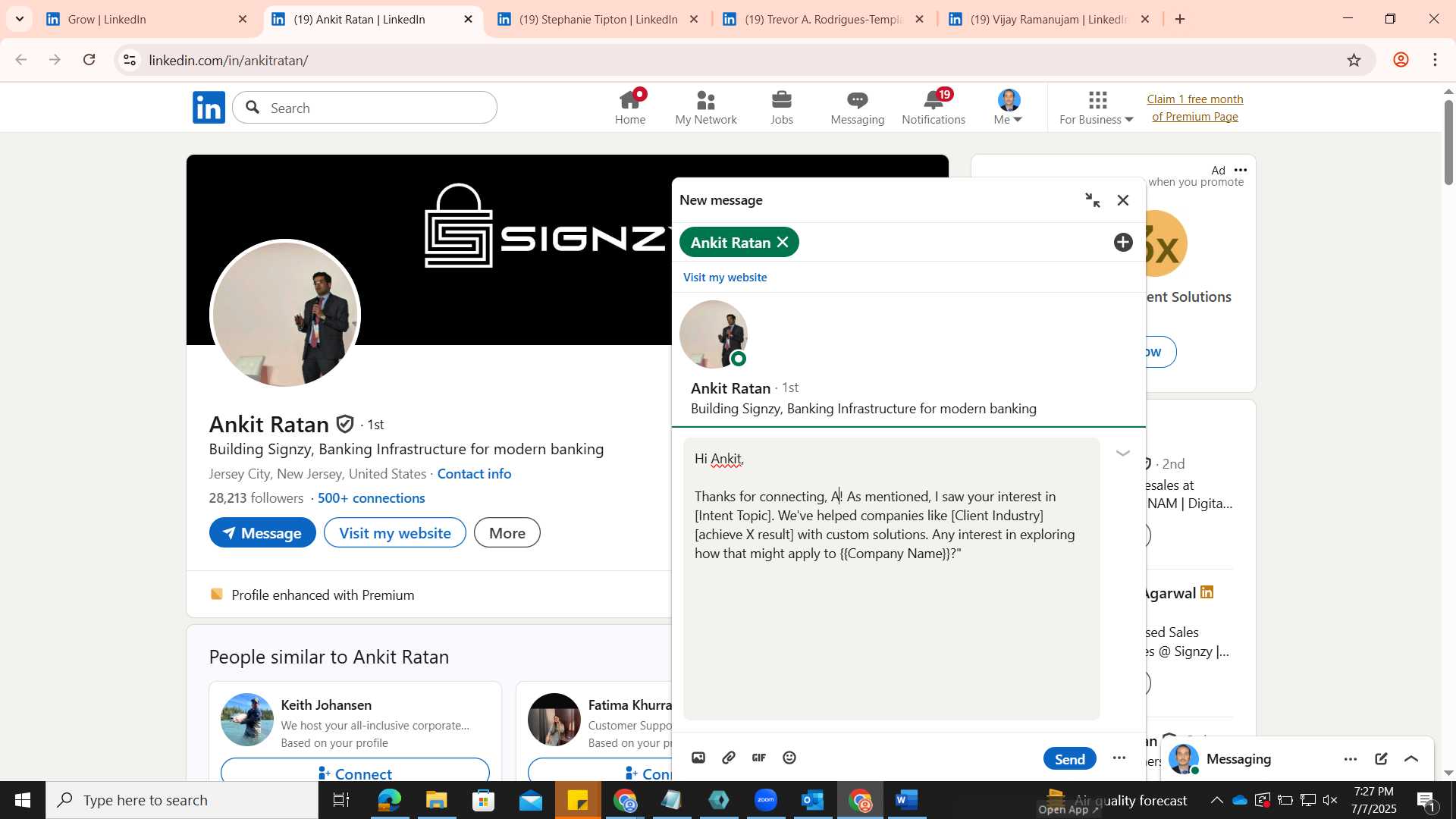
Task: Open Chrome three-dot menu
Action: (1436, 60)
